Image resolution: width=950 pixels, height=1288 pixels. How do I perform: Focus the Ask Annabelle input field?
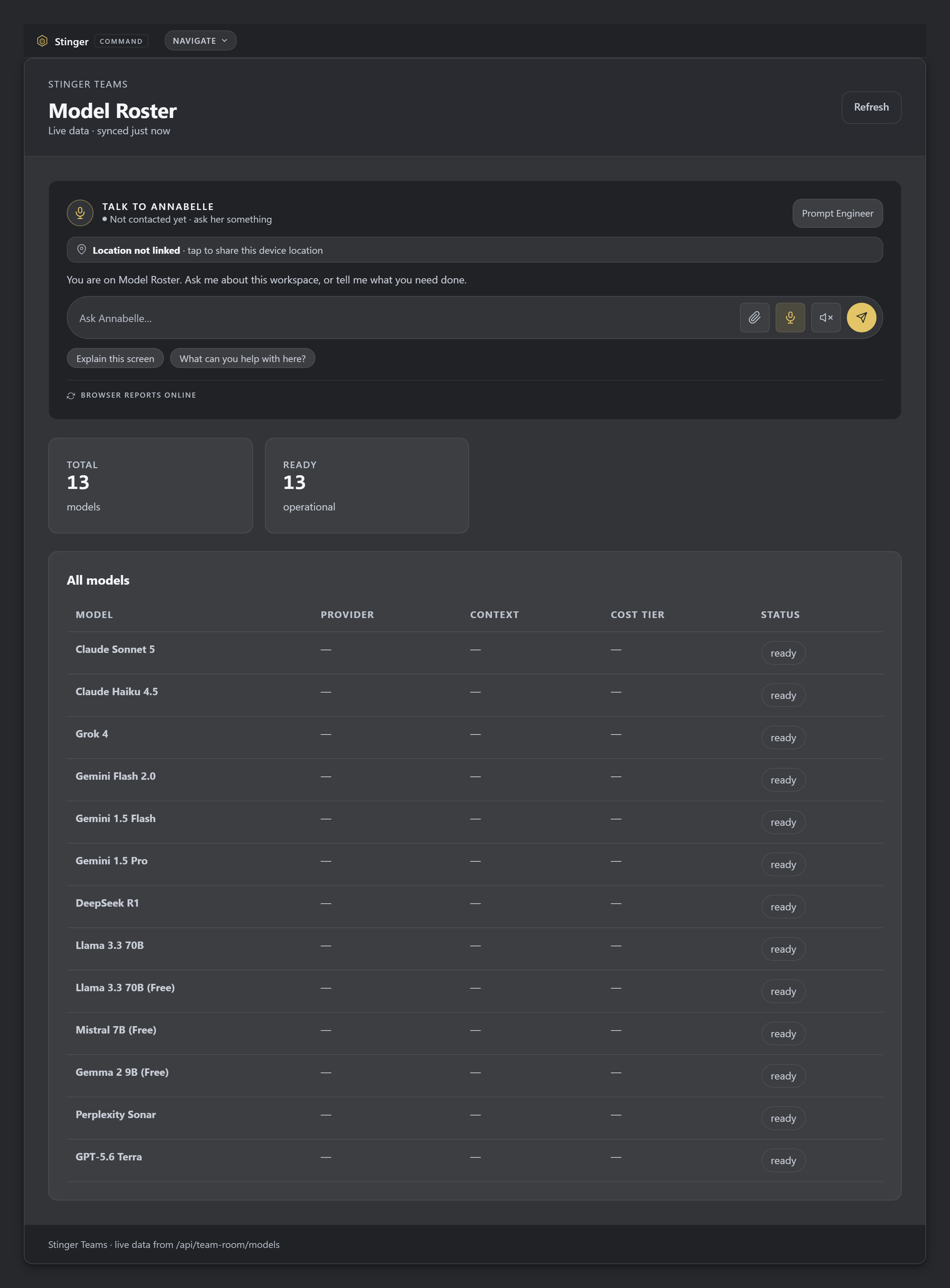pyautogui.click(x=403, y=318)
